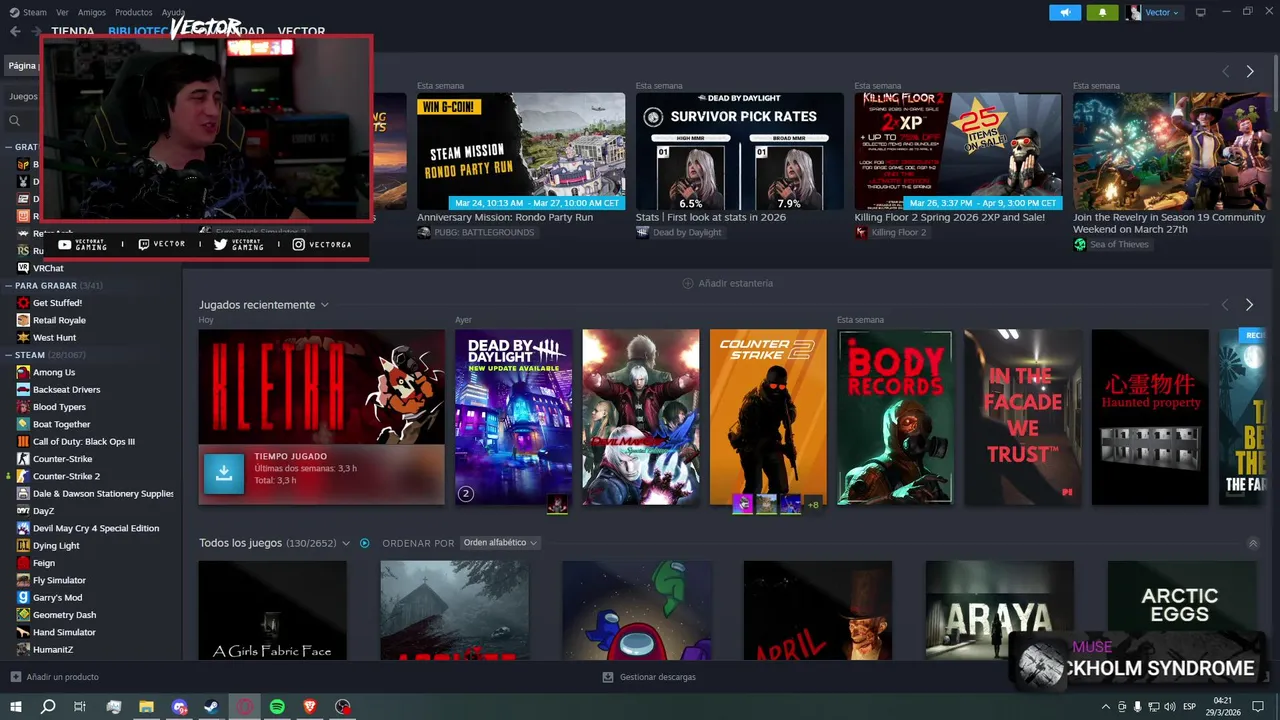Screen dimensions: 1280x720
Task: Expand the Jugados recientemente dropdown
Action: [325, 305]
